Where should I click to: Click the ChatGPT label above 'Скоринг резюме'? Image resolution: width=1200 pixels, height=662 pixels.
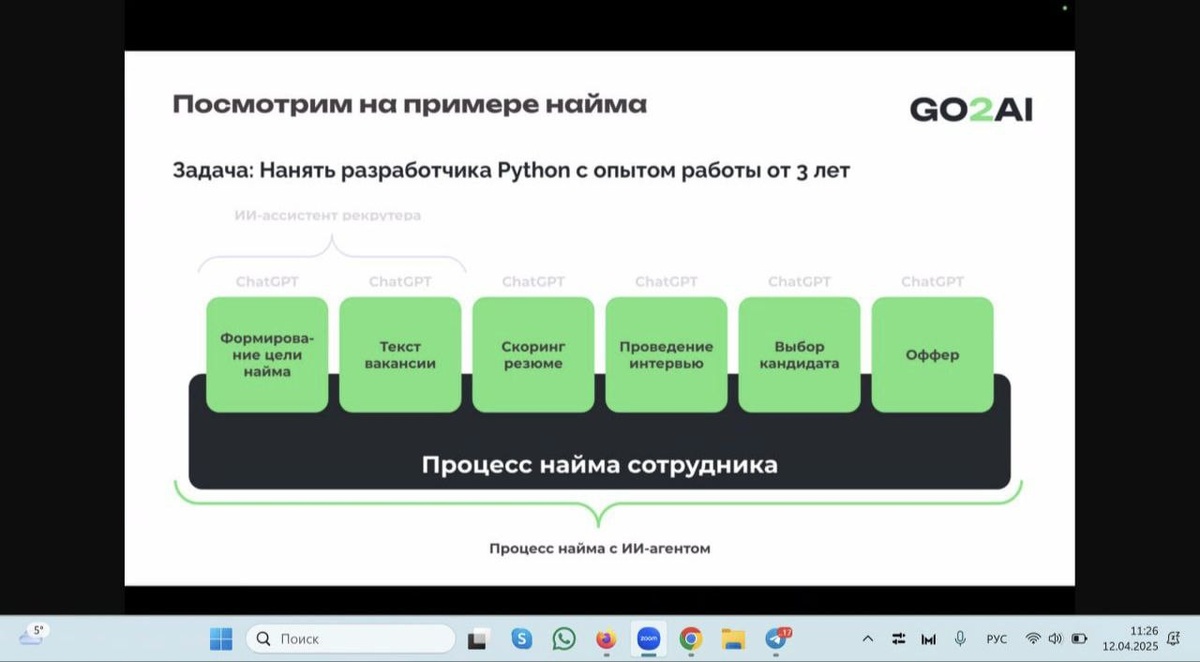pyautogui.click(x=533, y=282)
